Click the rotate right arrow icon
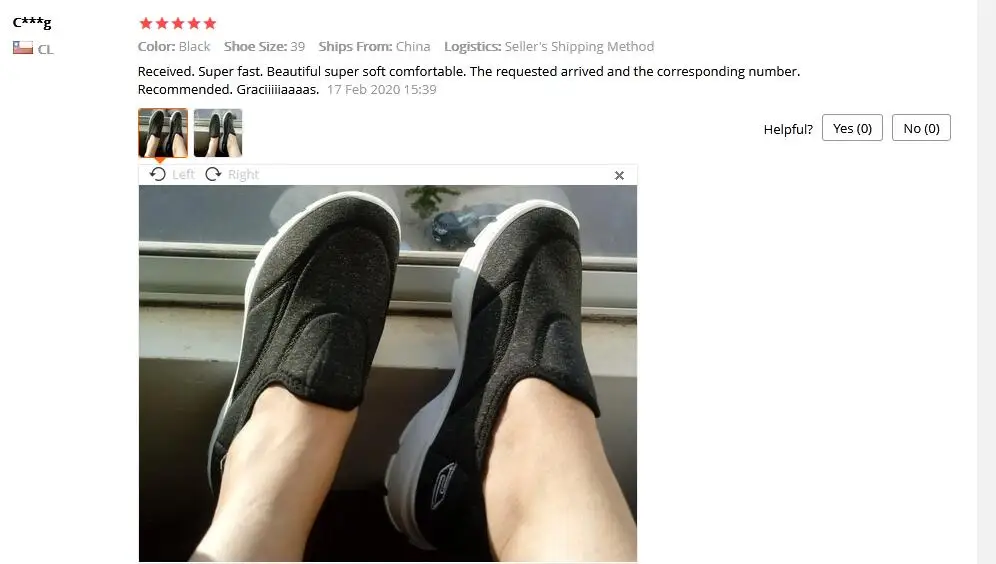Screen dimensions: 996x564 tap(213, 174)
